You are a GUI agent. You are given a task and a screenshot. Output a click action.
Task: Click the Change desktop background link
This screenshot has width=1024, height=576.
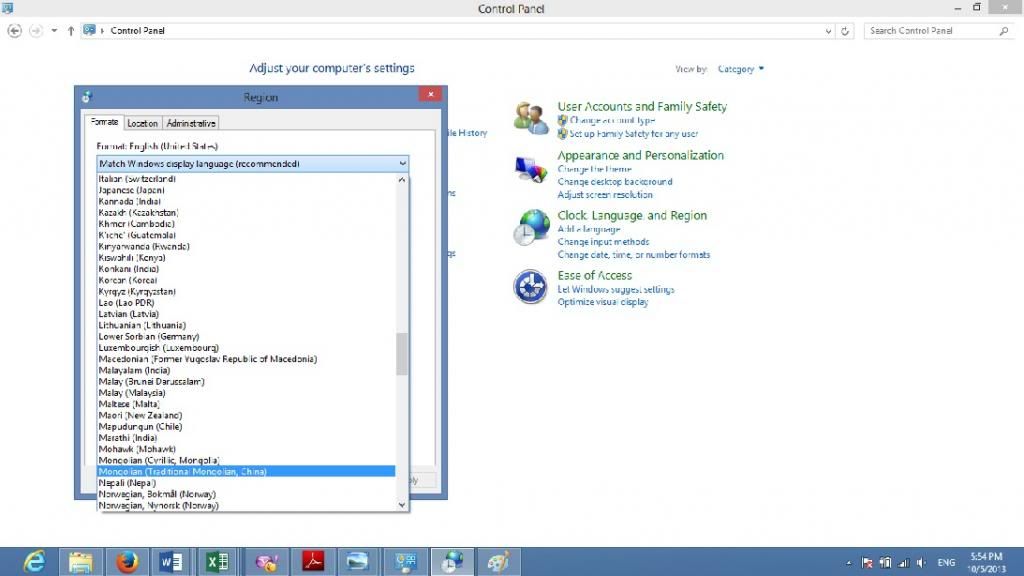(614, 182)
